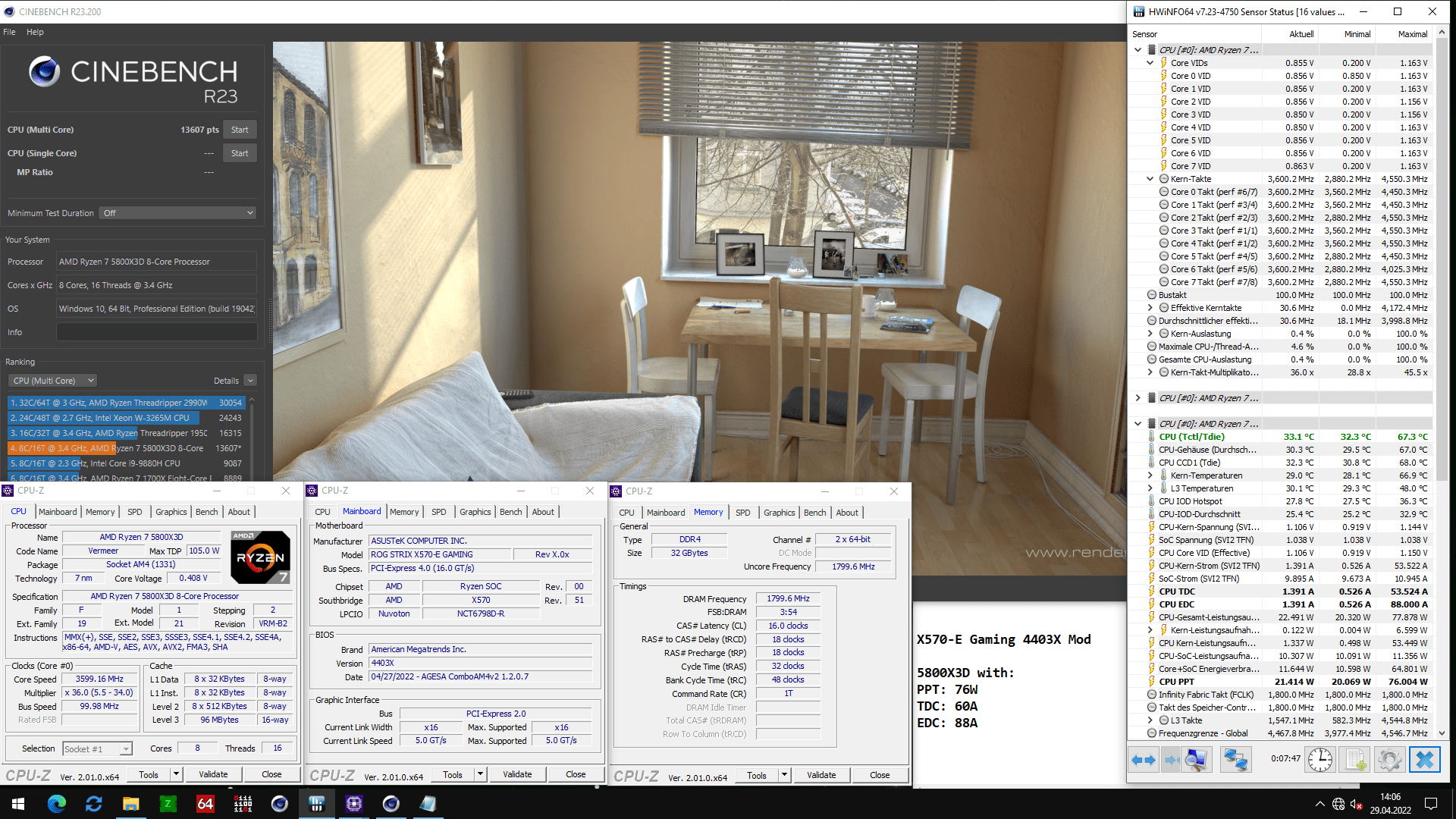The height and width of the screenshot is (819, 1456).
Task: Open CPU (Multi Core) ranking dropdown
Action: (x=53, y=381)
